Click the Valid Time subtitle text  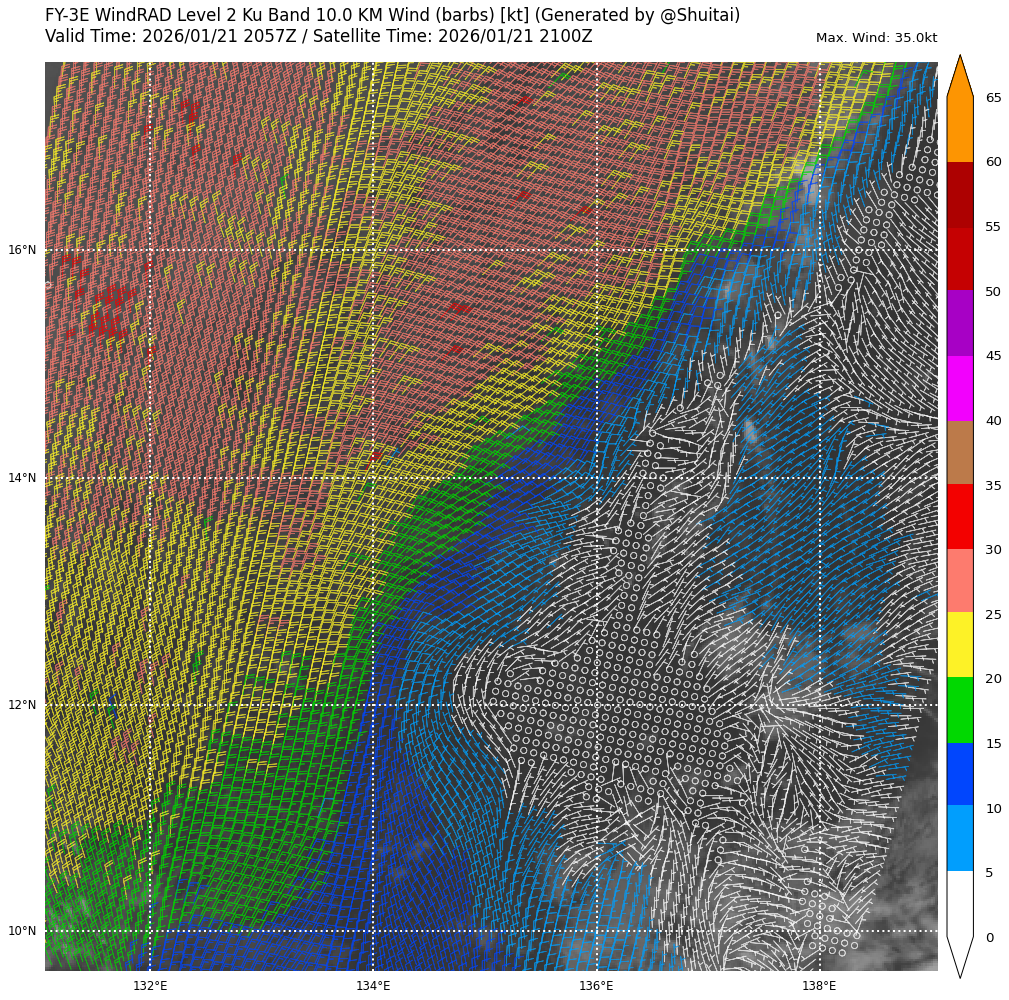(x=318, y=37)
